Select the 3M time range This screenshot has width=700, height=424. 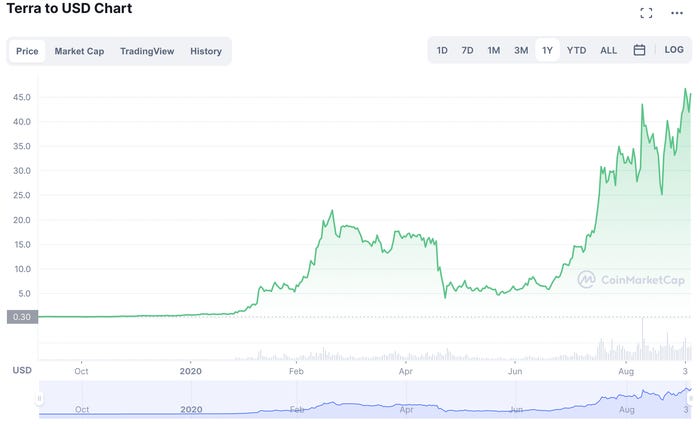[x=521, y=50]
